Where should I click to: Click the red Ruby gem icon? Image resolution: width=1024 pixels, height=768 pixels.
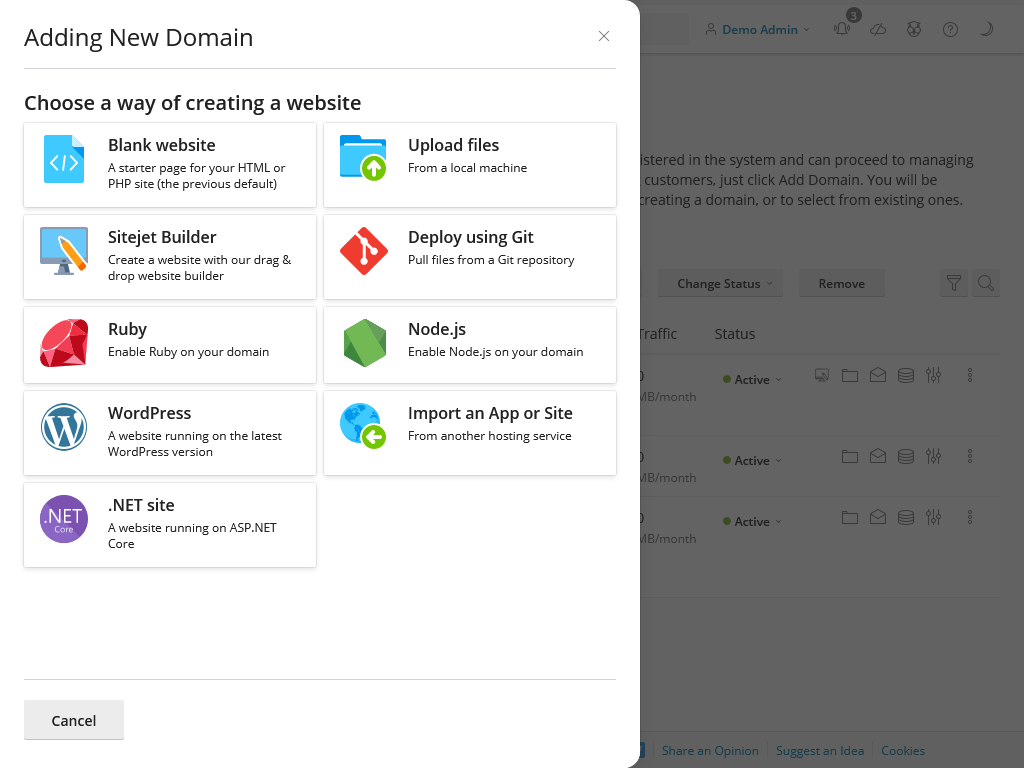coord(64,343)
